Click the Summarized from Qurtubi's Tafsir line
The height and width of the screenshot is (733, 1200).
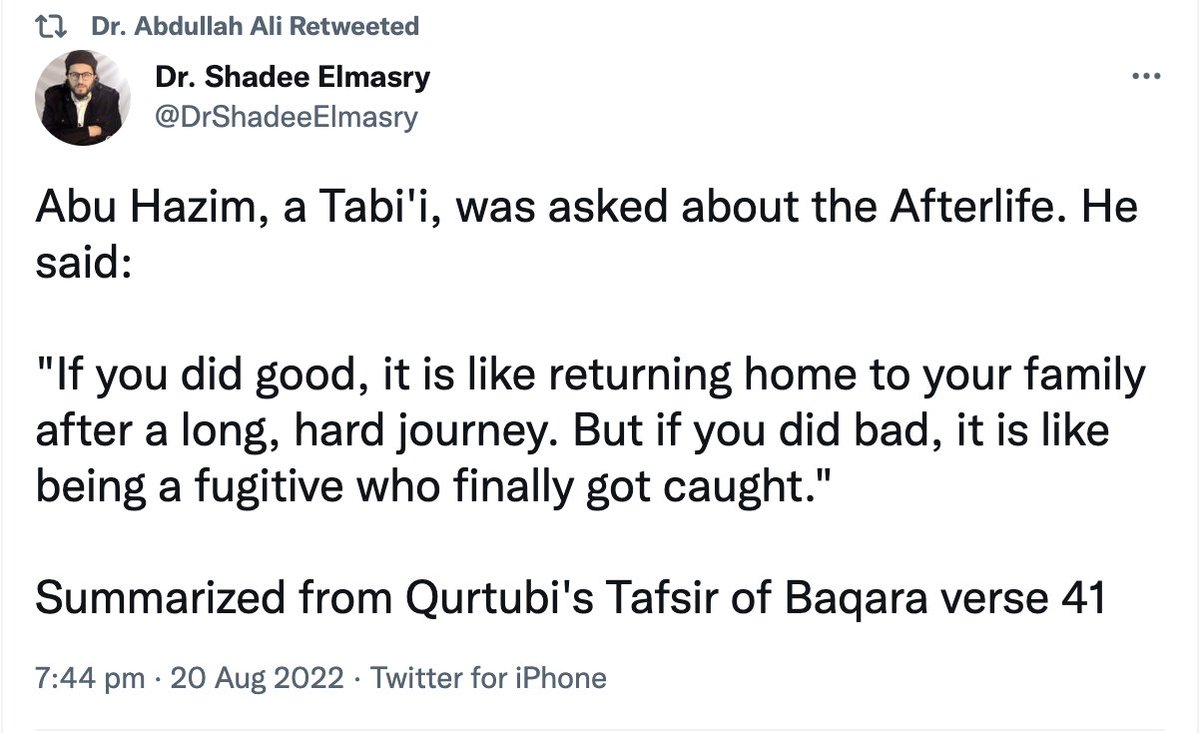pyautogui.click(x=571, y=598)
